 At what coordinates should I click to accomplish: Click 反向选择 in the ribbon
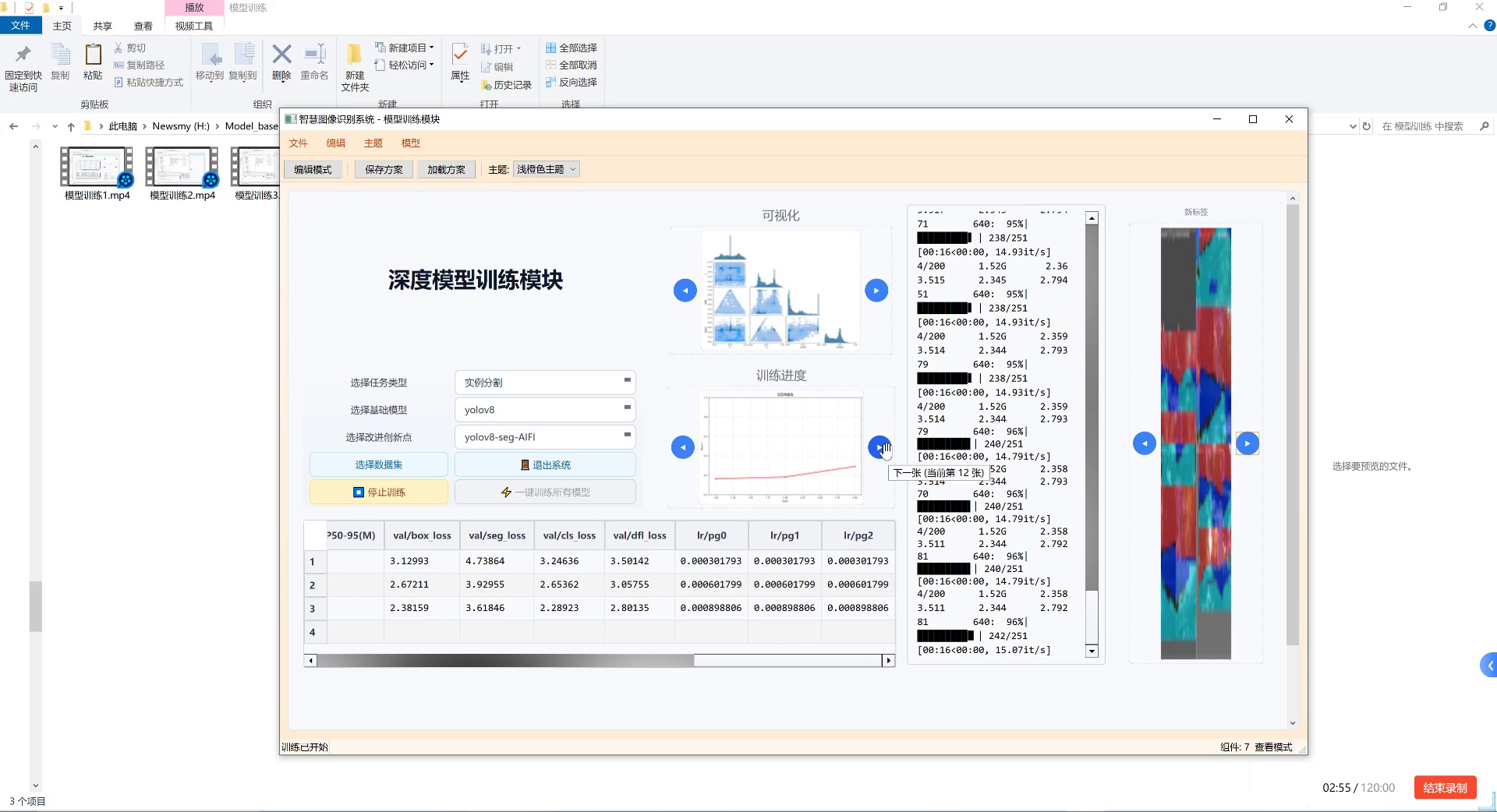point(572,82)
